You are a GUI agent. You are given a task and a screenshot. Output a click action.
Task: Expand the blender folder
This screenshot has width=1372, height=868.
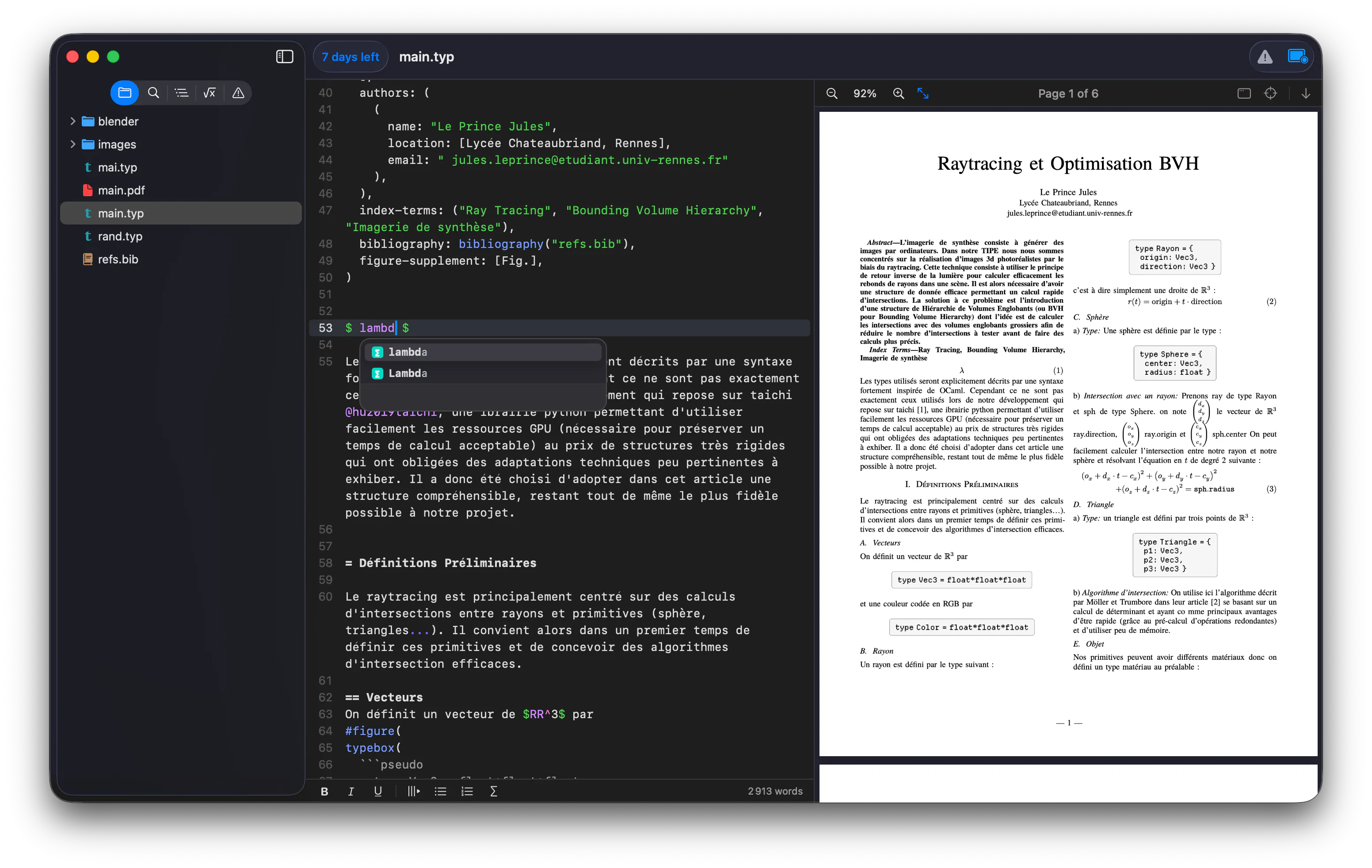72,121
